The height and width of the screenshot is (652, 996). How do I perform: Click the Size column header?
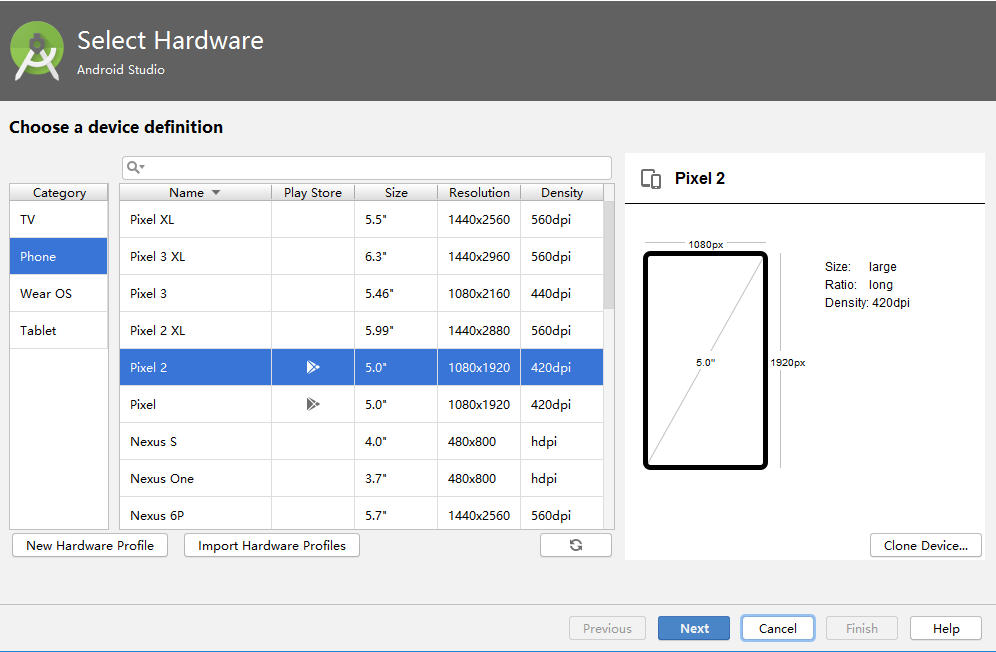pyautogui.click(x=396, y=193)
